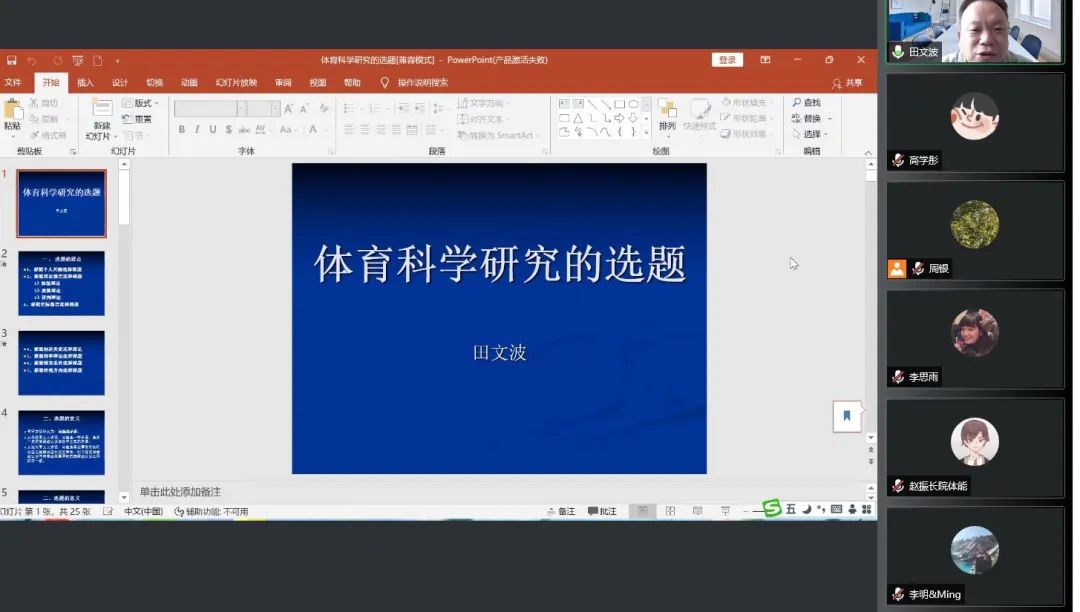Open the Select dropdown in Editing group

pos(813,134)
